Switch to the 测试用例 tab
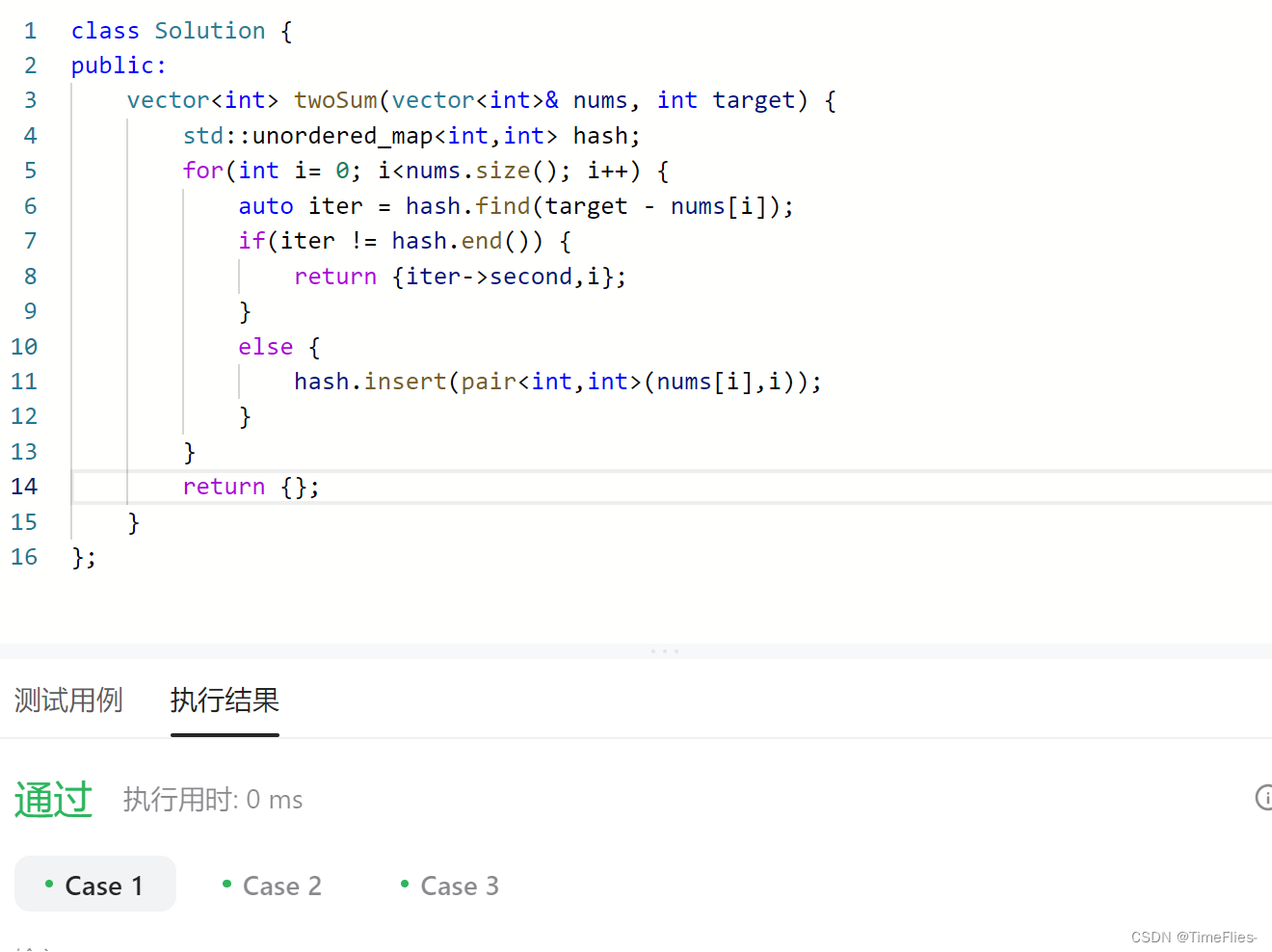Viewport: 1272px width, 952px height. 68,700
